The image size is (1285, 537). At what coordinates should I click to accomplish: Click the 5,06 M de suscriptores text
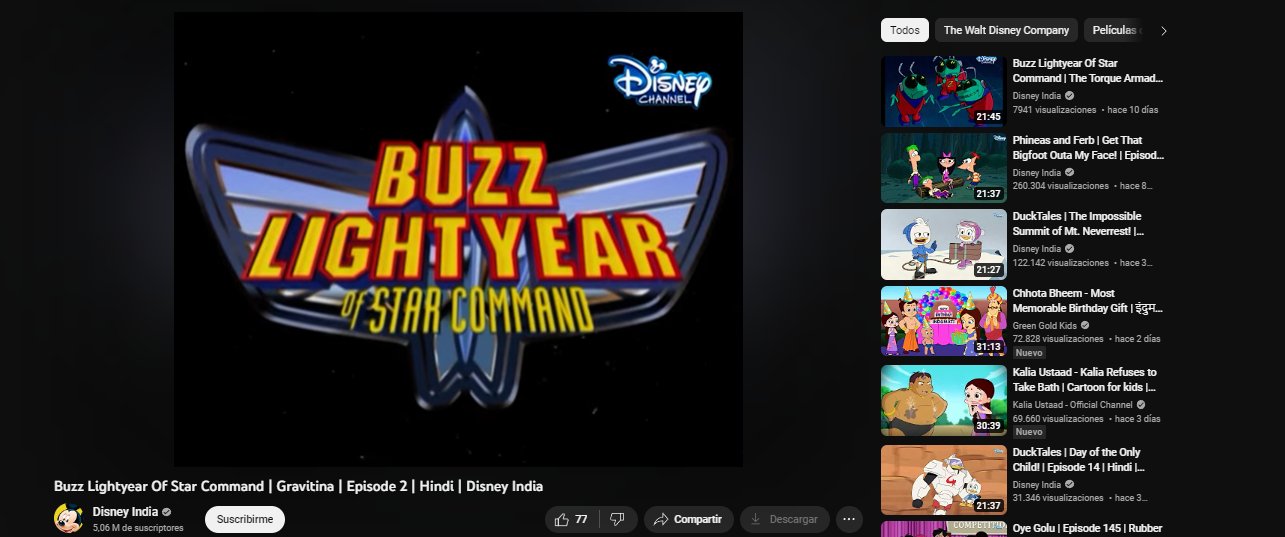[x=138, y=527]
